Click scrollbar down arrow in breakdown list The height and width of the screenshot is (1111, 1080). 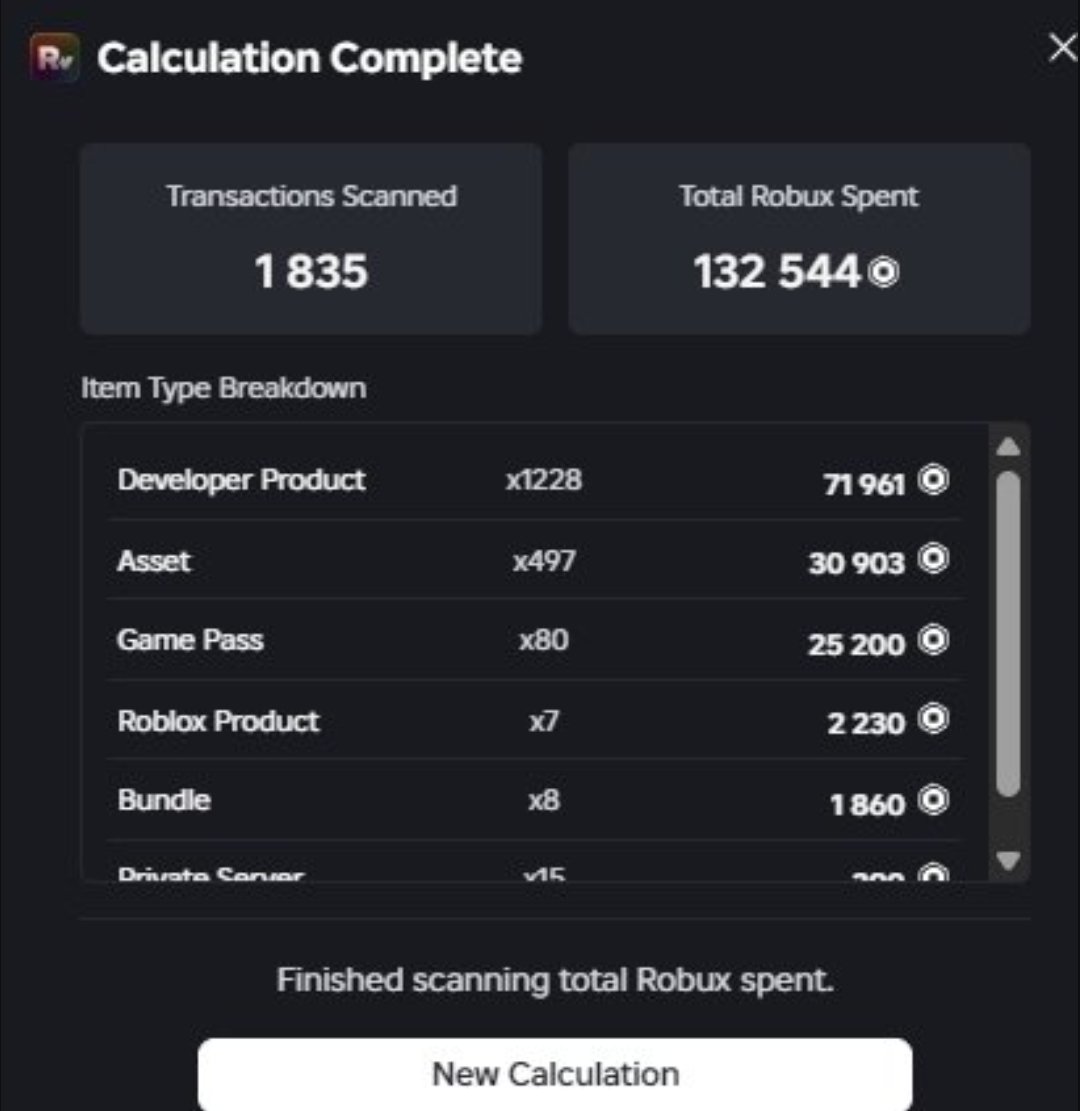tap(1008, 860)
